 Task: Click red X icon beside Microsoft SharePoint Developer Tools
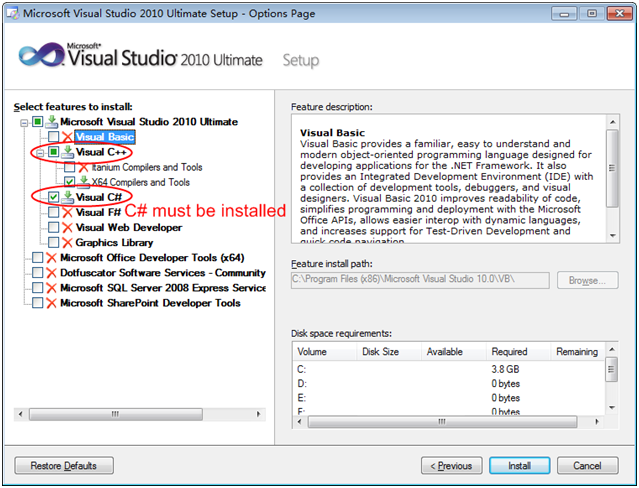(51, 303)
